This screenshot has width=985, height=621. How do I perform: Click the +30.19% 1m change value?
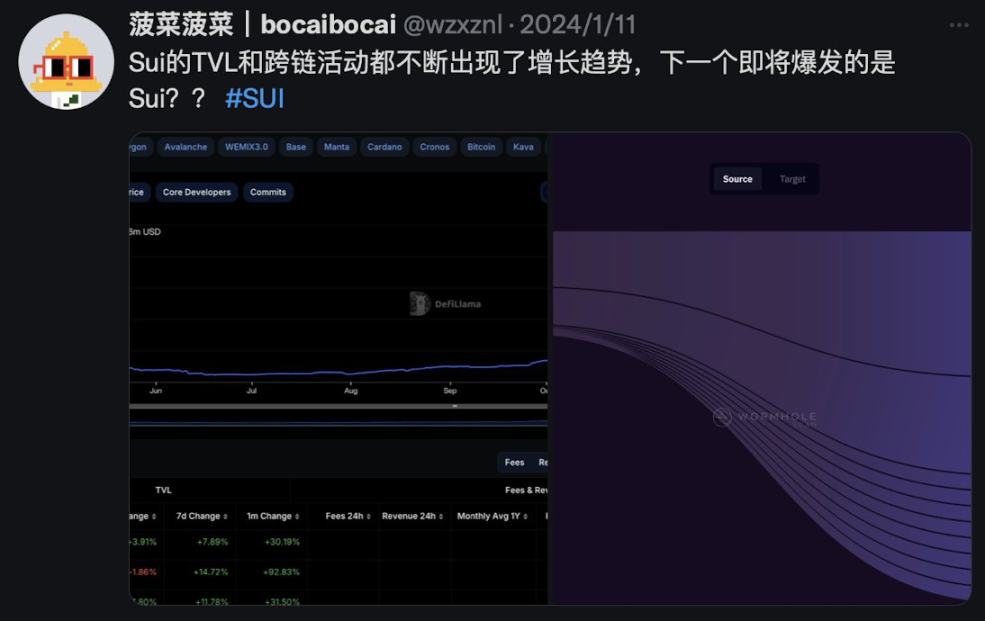(x=282, y=542)
